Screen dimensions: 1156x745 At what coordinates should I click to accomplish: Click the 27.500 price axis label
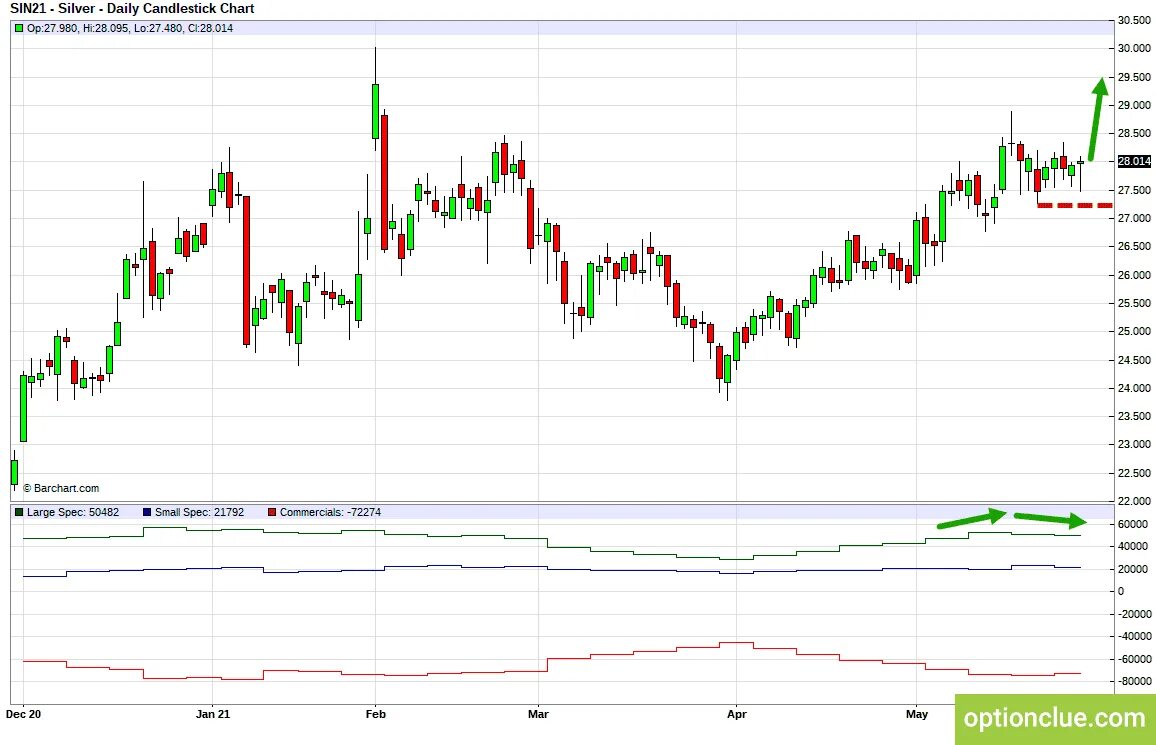1134,190
